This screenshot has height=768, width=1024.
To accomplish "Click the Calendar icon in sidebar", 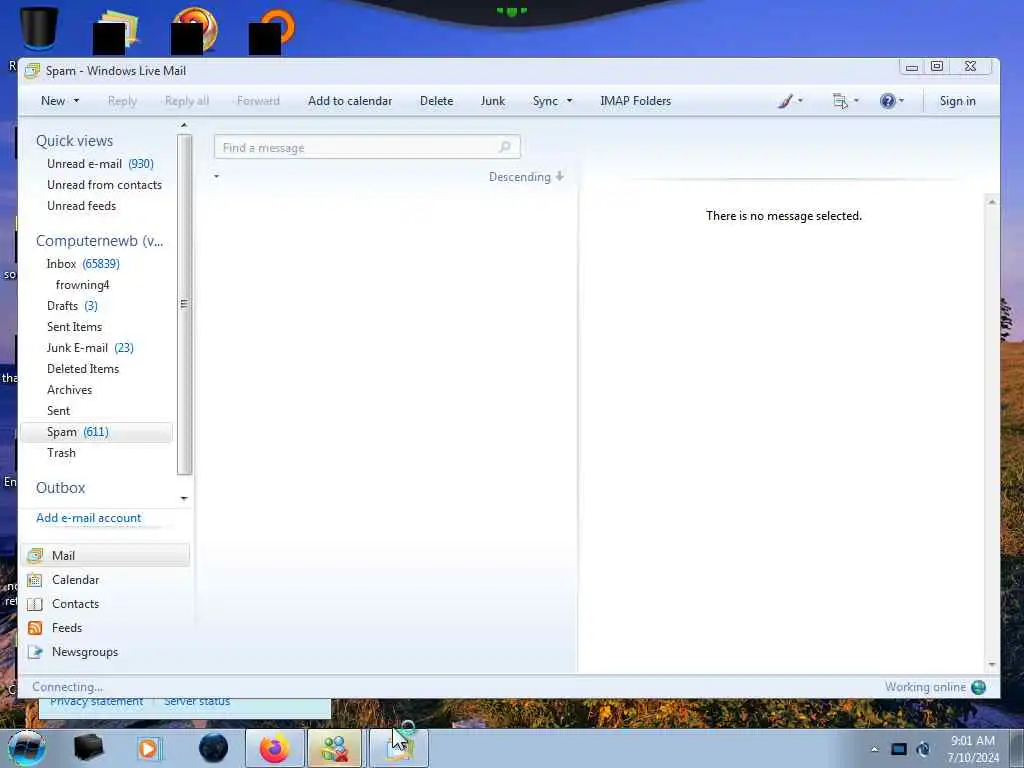I will click(35, 580).
